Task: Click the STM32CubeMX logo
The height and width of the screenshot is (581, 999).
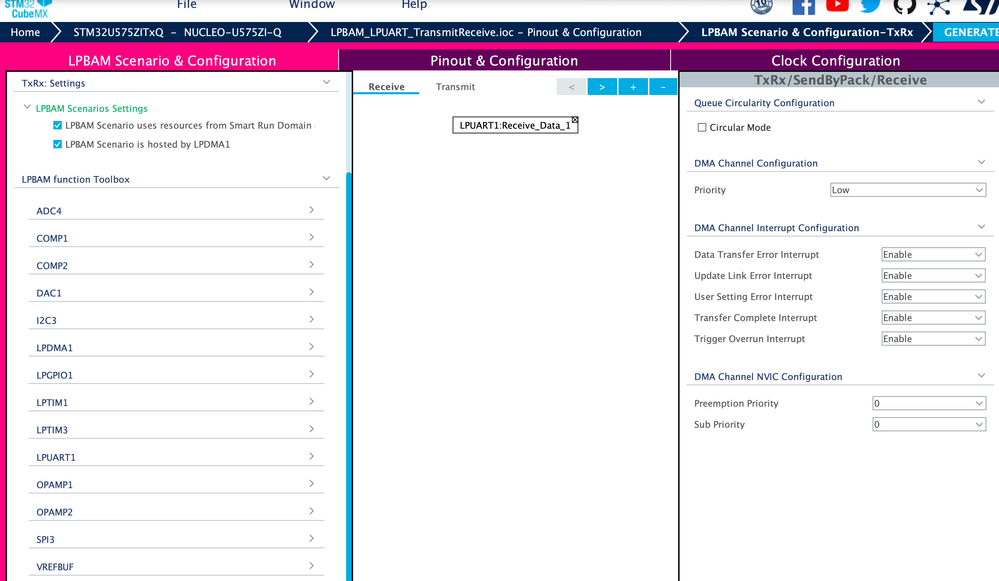Action: 28,9
